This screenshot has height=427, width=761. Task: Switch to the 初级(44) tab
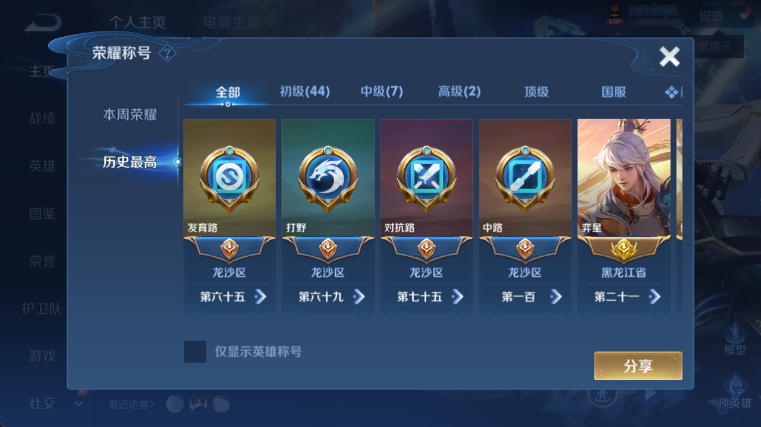[305, 91]
